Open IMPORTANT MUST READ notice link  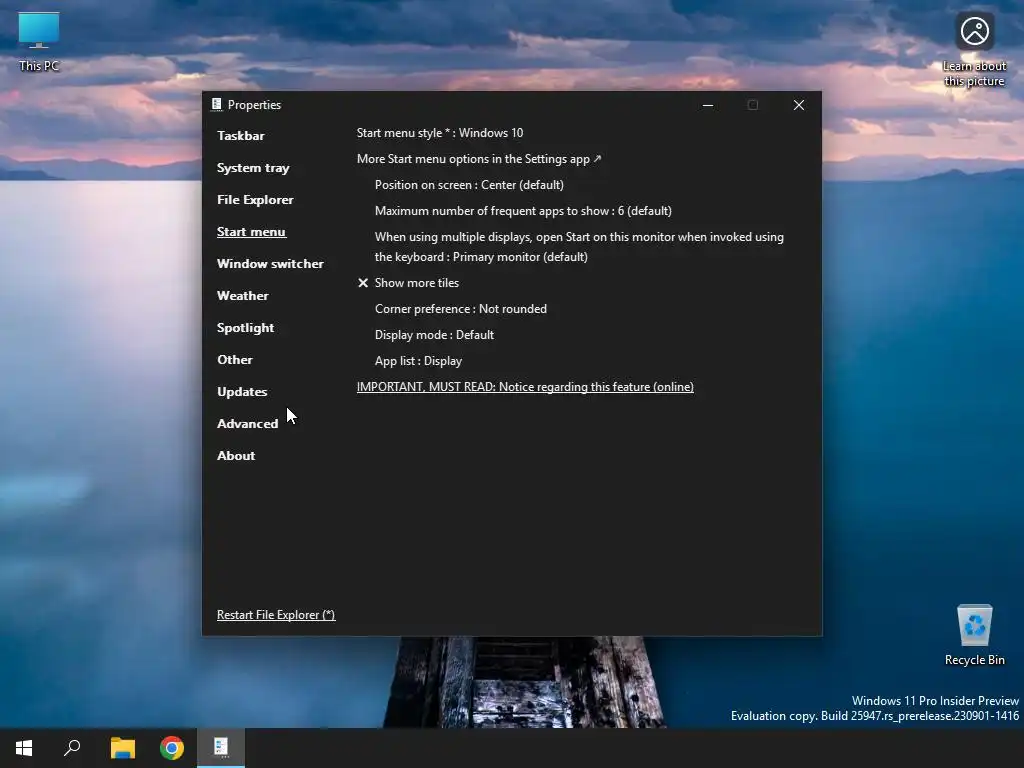[x=525, y=387]
